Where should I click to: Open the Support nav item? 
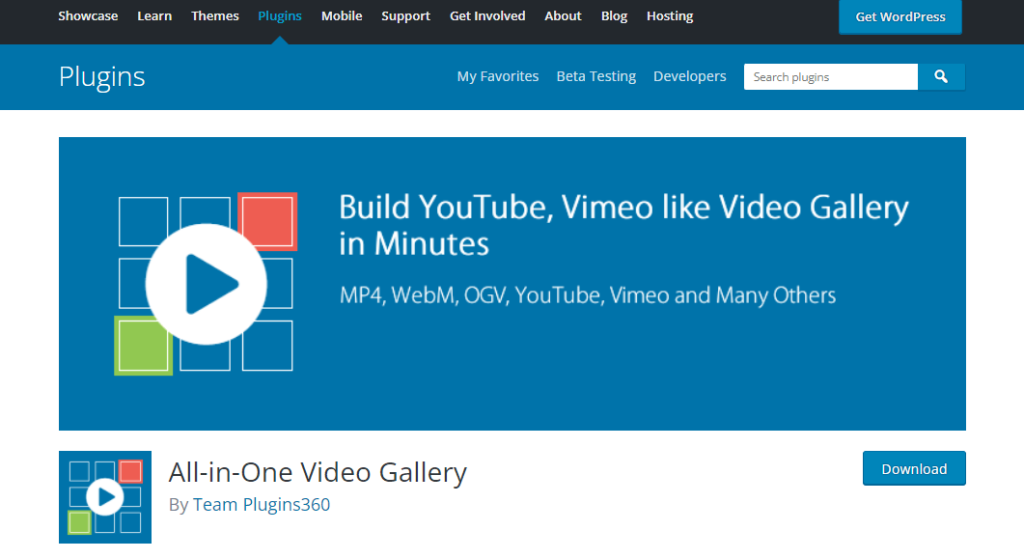click(x=406, y=16)
